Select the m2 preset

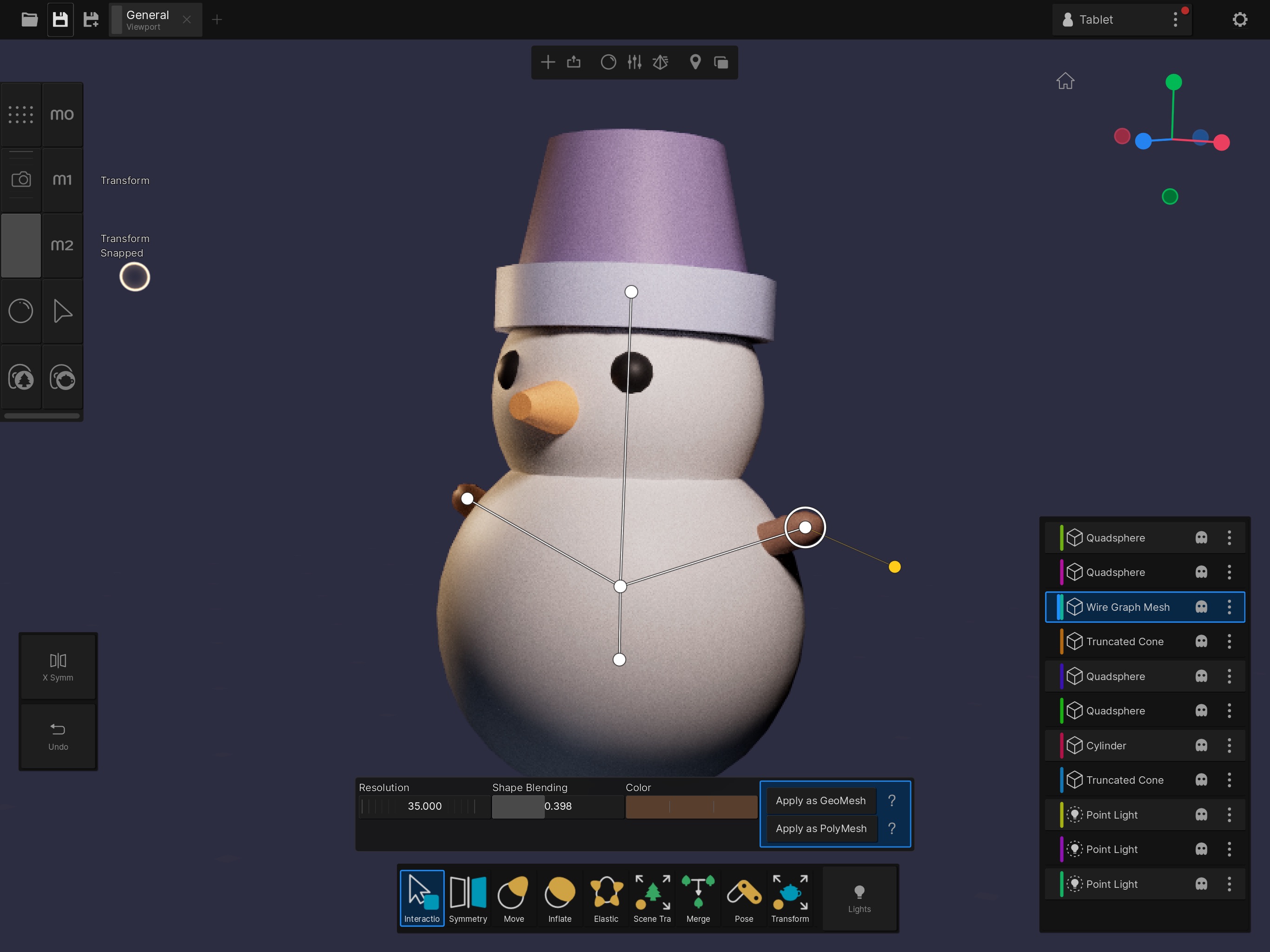pyautogui.click(x=63, y=245)
